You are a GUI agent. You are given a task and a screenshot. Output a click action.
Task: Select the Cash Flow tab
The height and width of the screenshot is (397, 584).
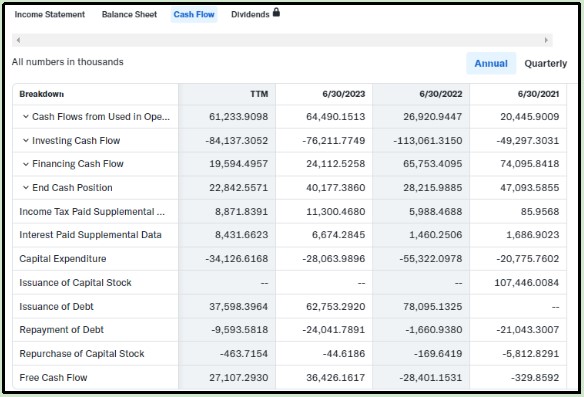[194, 15]
